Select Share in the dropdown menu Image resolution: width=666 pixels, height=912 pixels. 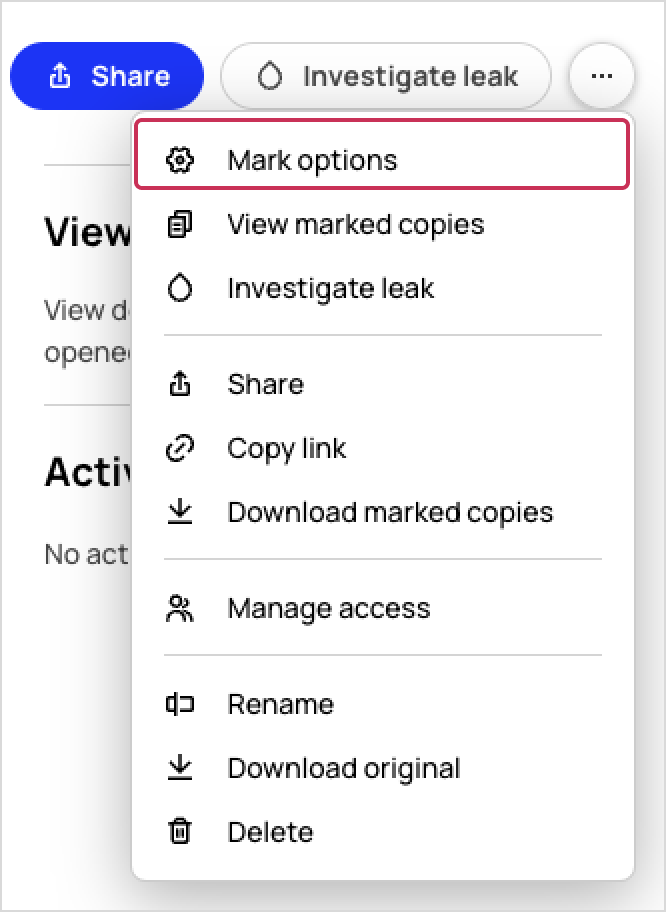[382, 384]
